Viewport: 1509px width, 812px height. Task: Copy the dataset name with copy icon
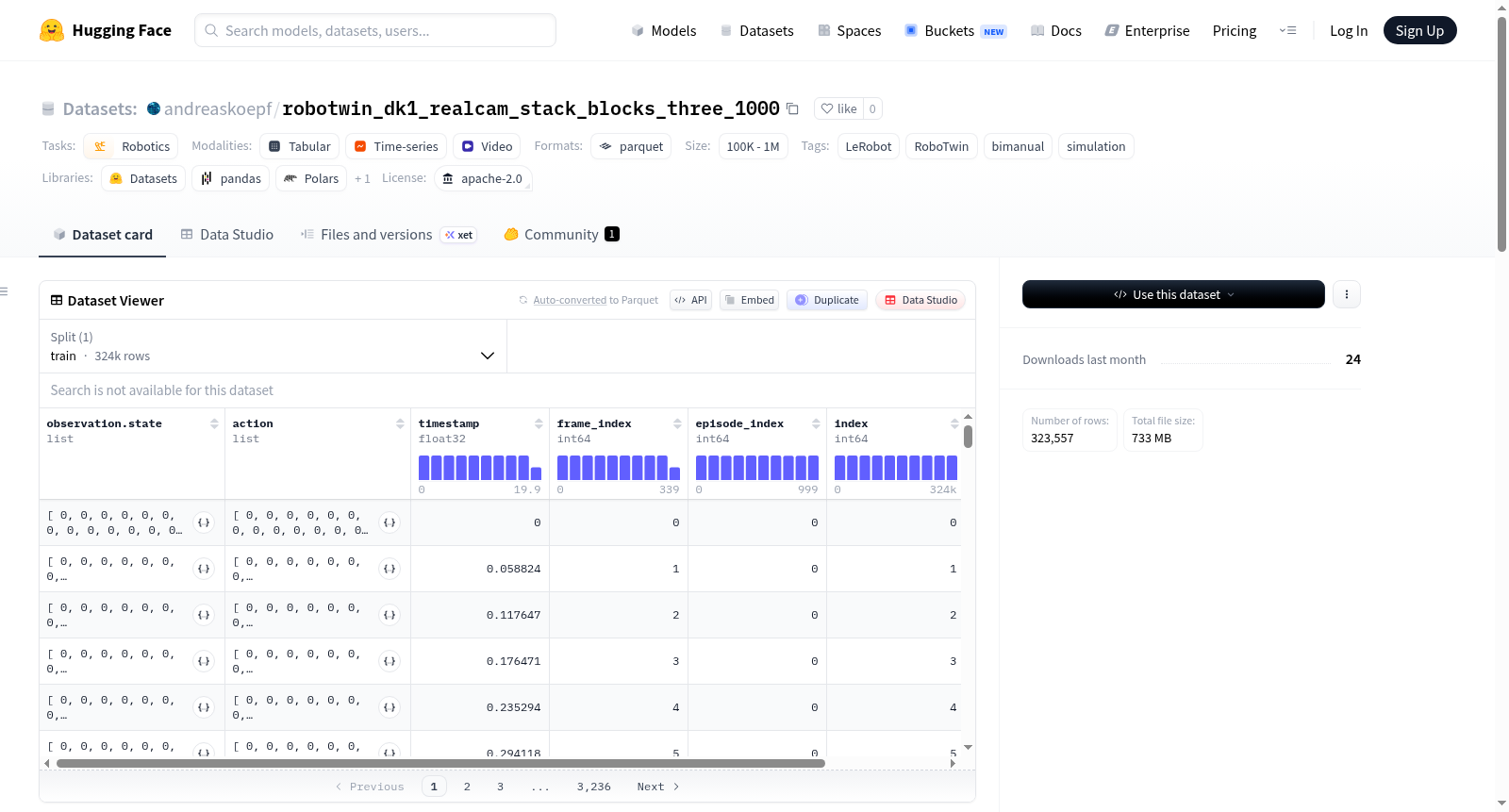tap(792, 108)
